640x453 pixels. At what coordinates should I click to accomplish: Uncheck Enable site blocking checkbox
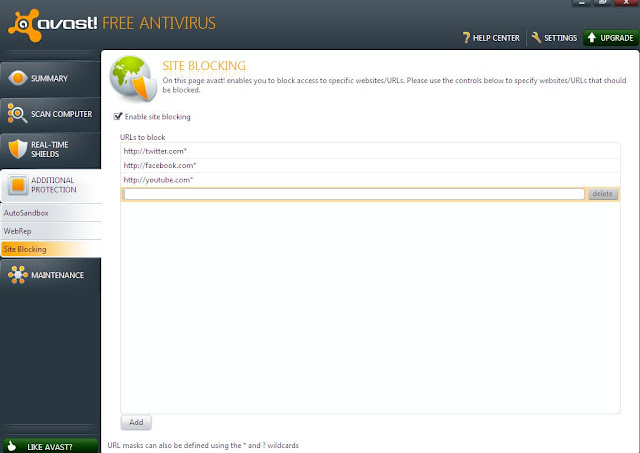(118, 116)
